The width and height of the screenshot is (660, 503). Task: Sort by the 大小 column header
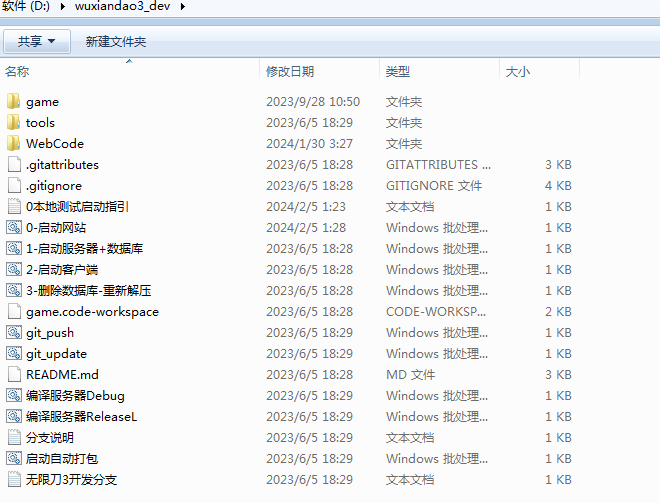(518, 72)
